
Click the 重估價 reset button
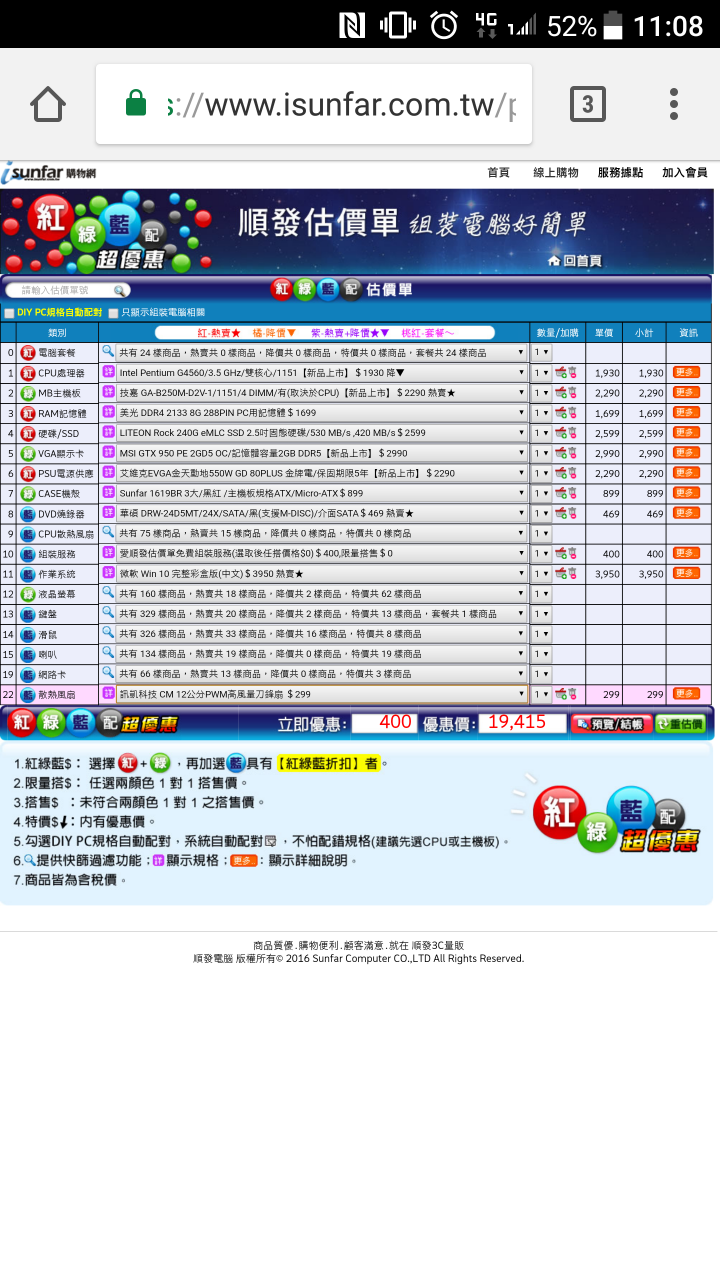pos(680,723)
